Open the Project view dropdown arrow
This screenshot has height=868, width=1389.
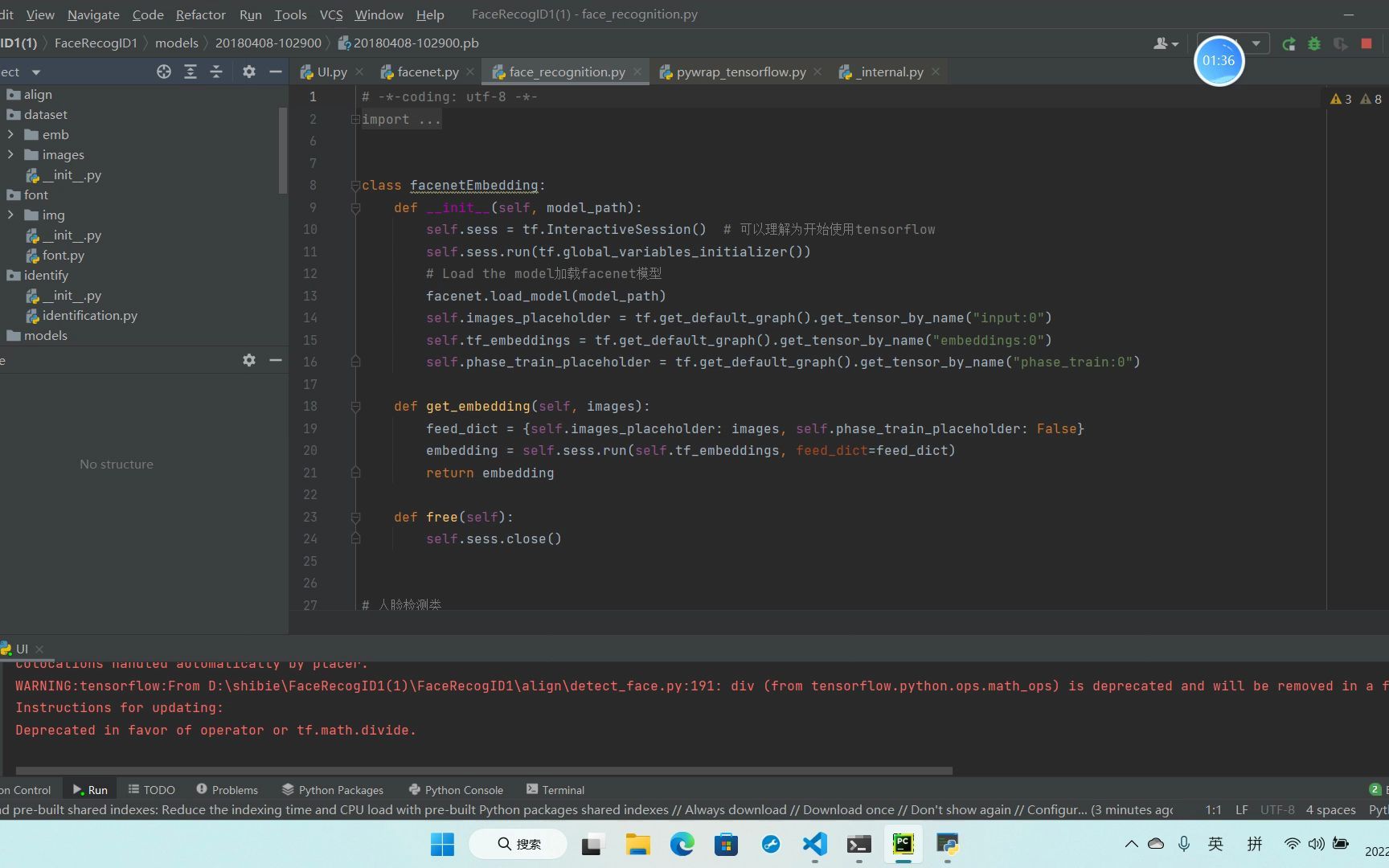(x=35, y=72)
